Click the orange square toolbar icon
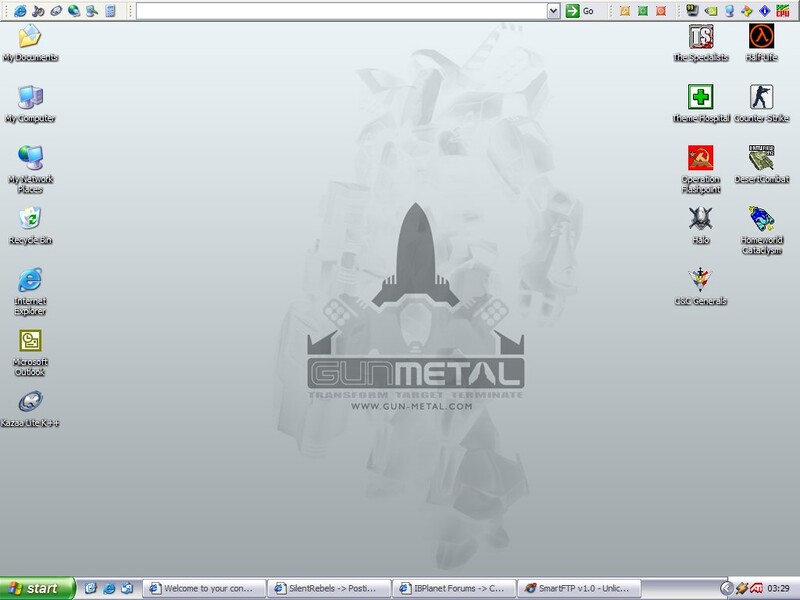The width and height of the screenshot is (800, 600). point(624,11)
